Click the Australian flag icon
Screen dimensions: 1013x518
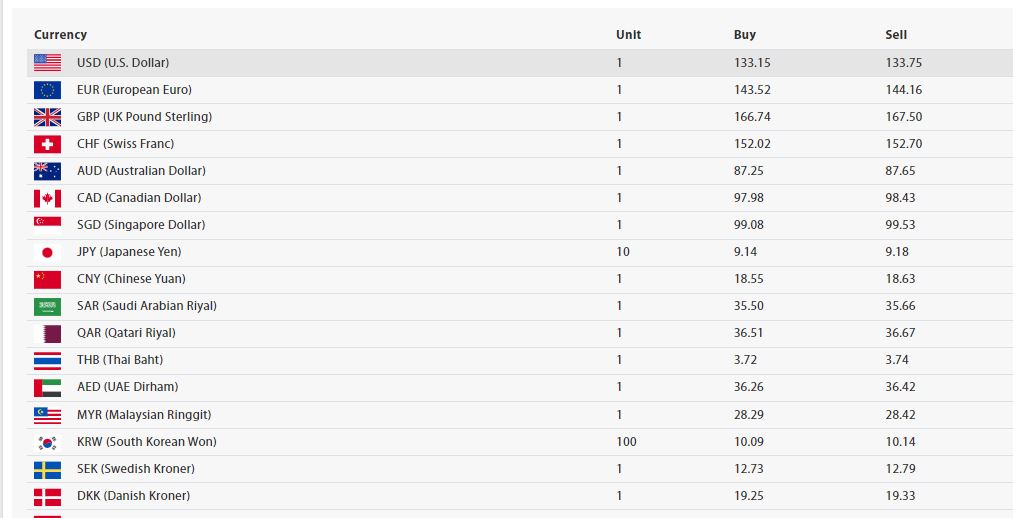47,171
